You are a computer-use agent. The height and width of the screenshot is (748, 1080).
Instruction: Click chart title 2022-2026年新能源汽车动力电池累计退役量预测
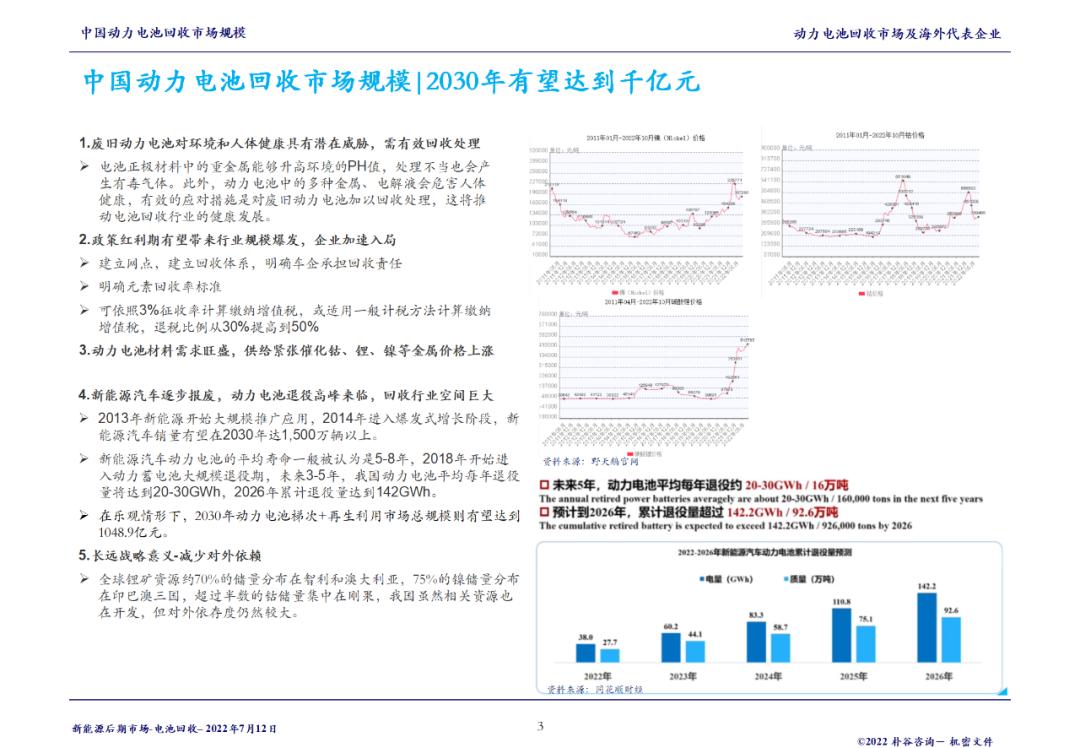765,552
